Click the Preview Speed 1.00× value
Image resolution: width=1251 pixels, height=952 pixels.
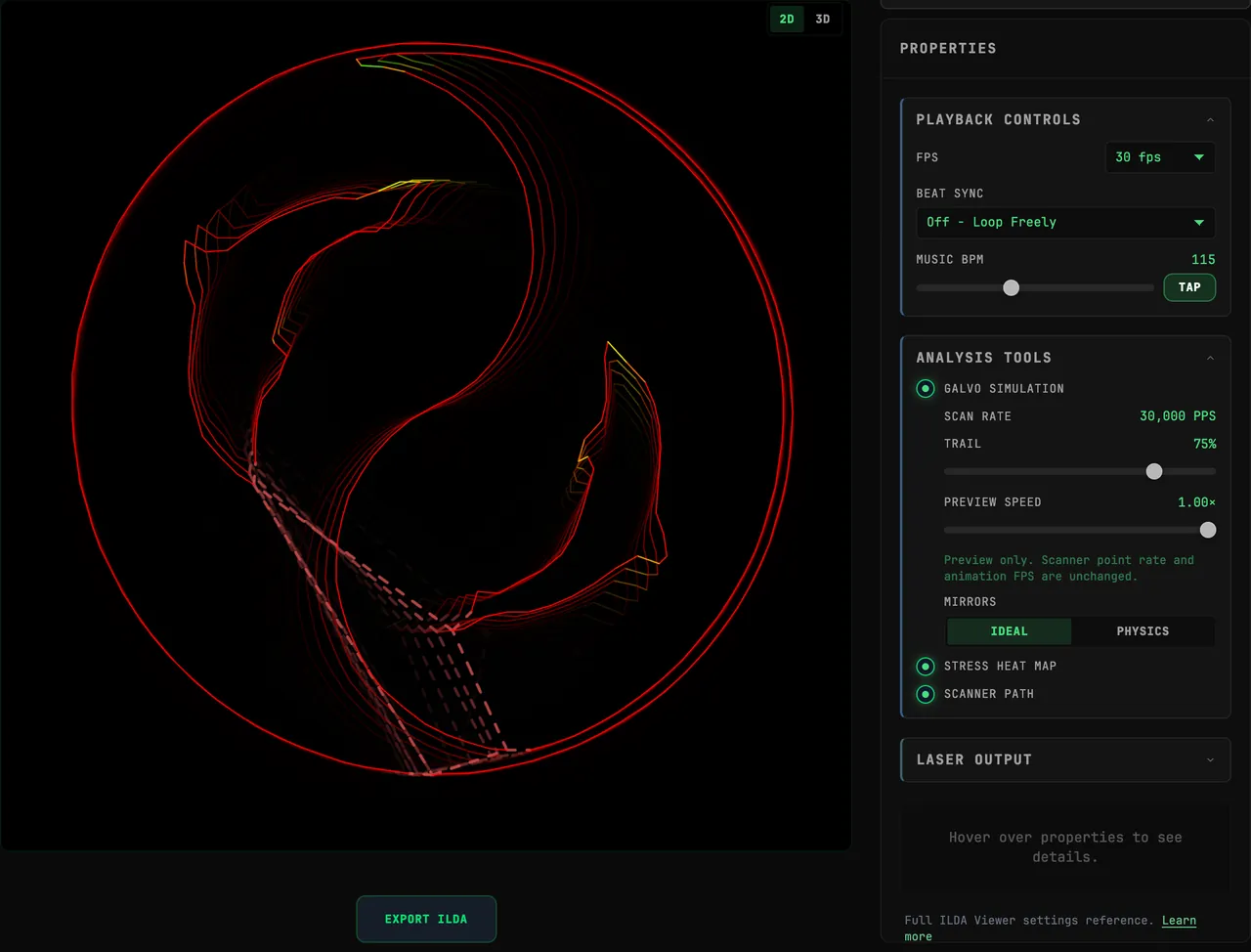(1196, 502)
